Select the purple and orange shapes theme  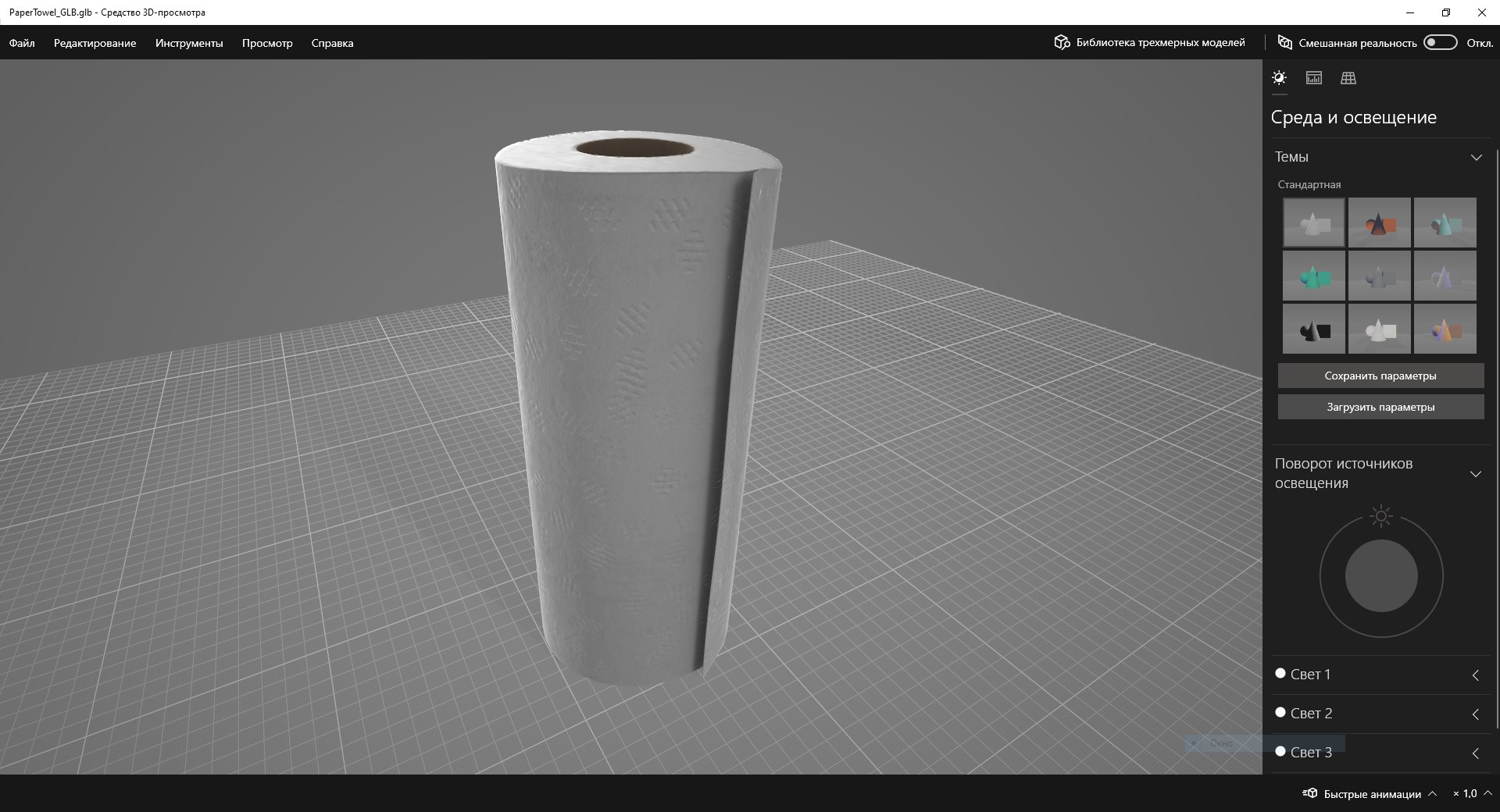point(1445,329)
